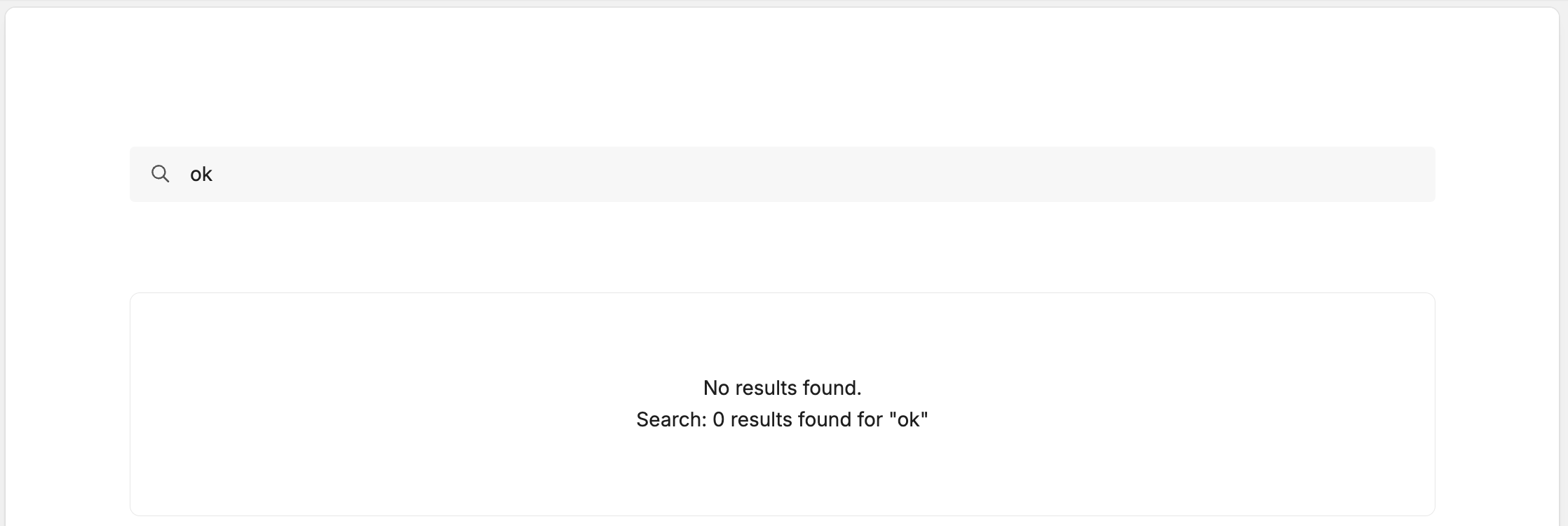The image size is (1568, 526).
Task: Click the typed "ok" query text
Action: 201,175
